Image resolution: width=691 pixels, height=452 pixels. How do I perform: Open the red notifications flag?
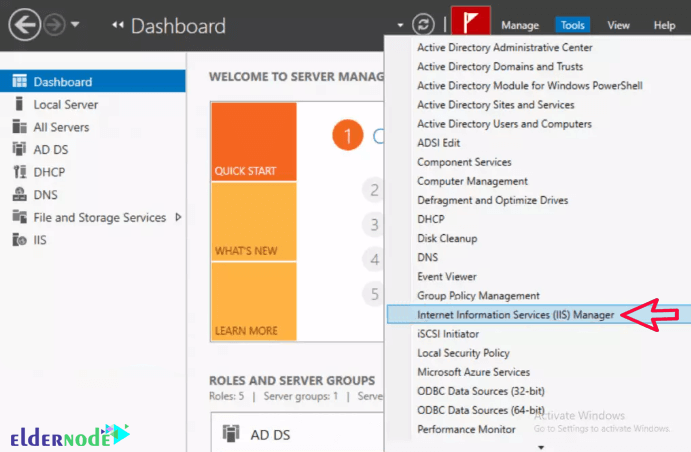click(471, 21)
